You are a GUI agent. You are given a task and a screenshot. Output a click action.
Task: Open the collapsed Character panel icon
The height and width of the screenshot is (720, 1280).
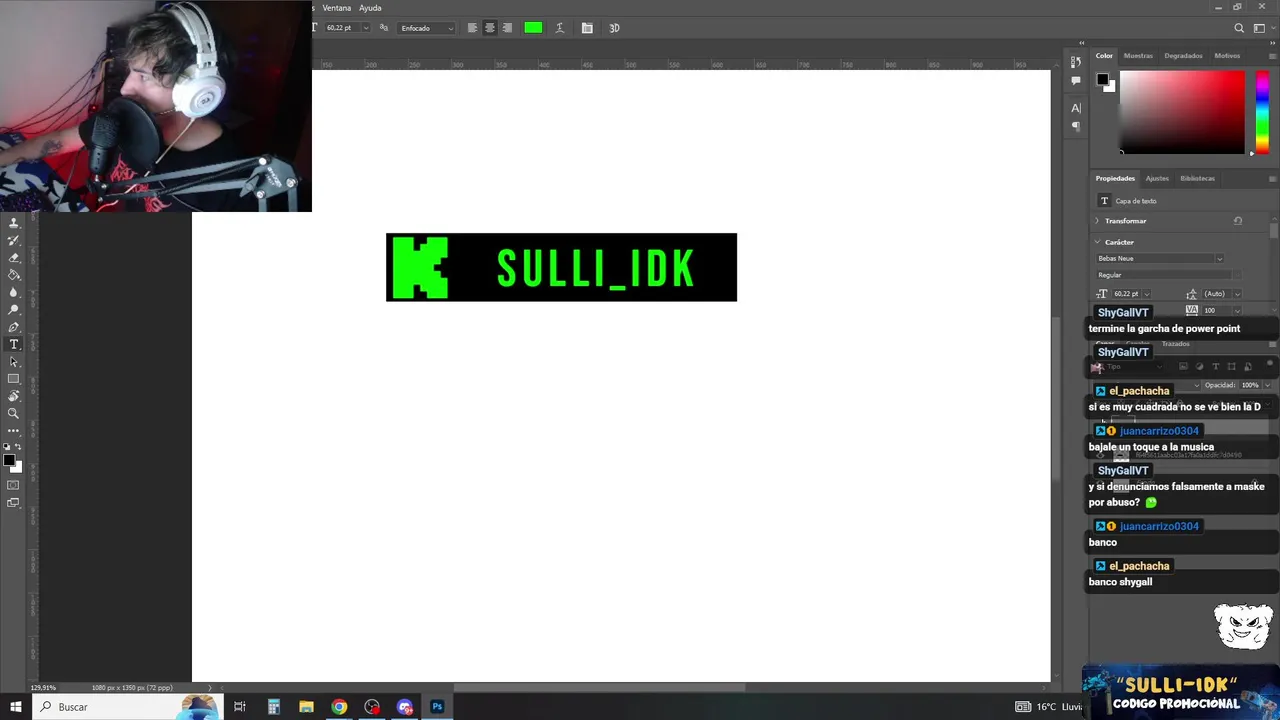click(x=1076, y=108)
